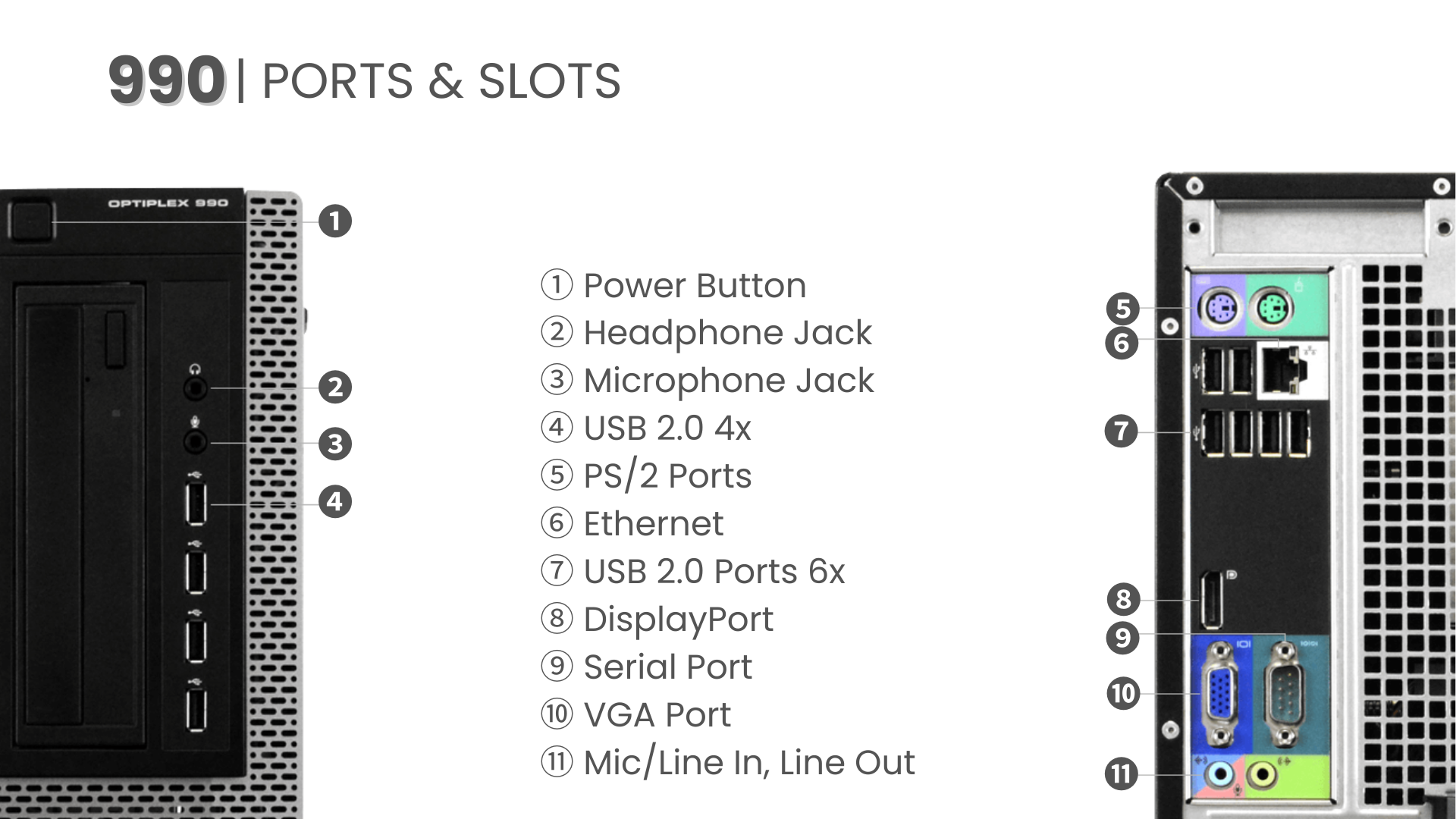Image resolution: width=1456 pixels, height=819 pixels.
Task: Click the rear DisplayPort connector
Action: (x=1210, y=601)
